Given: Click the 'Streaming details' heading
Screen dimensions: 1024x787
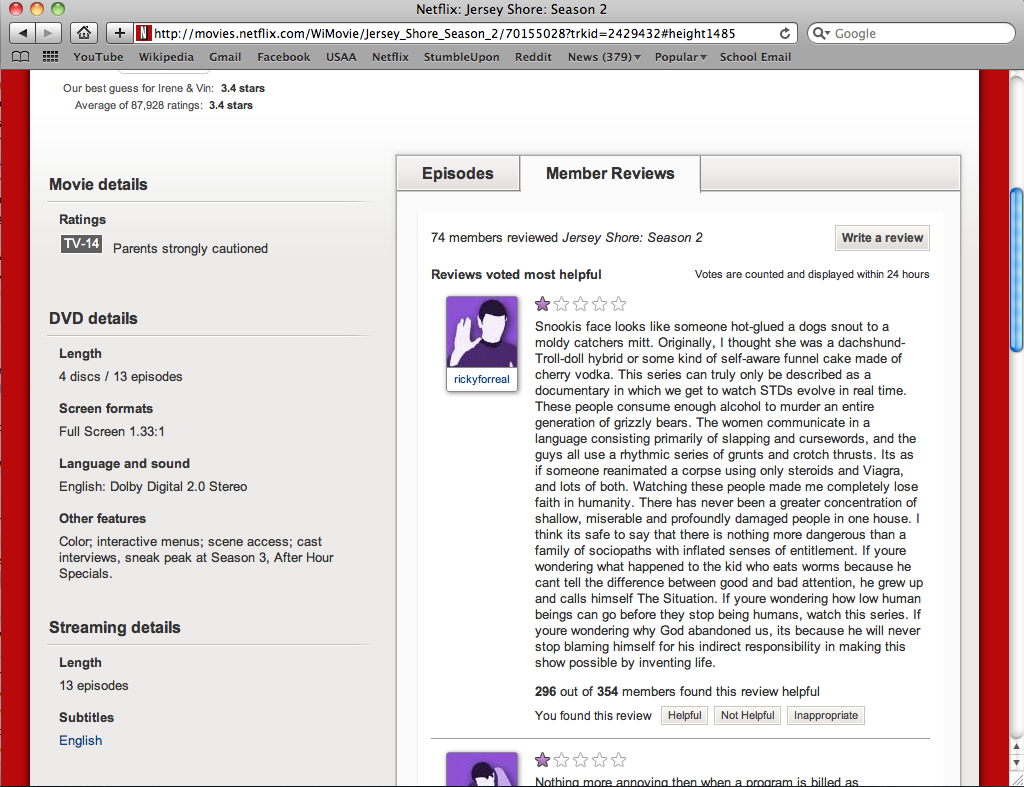Looking at the screenshot, I should tap(114, 627).
